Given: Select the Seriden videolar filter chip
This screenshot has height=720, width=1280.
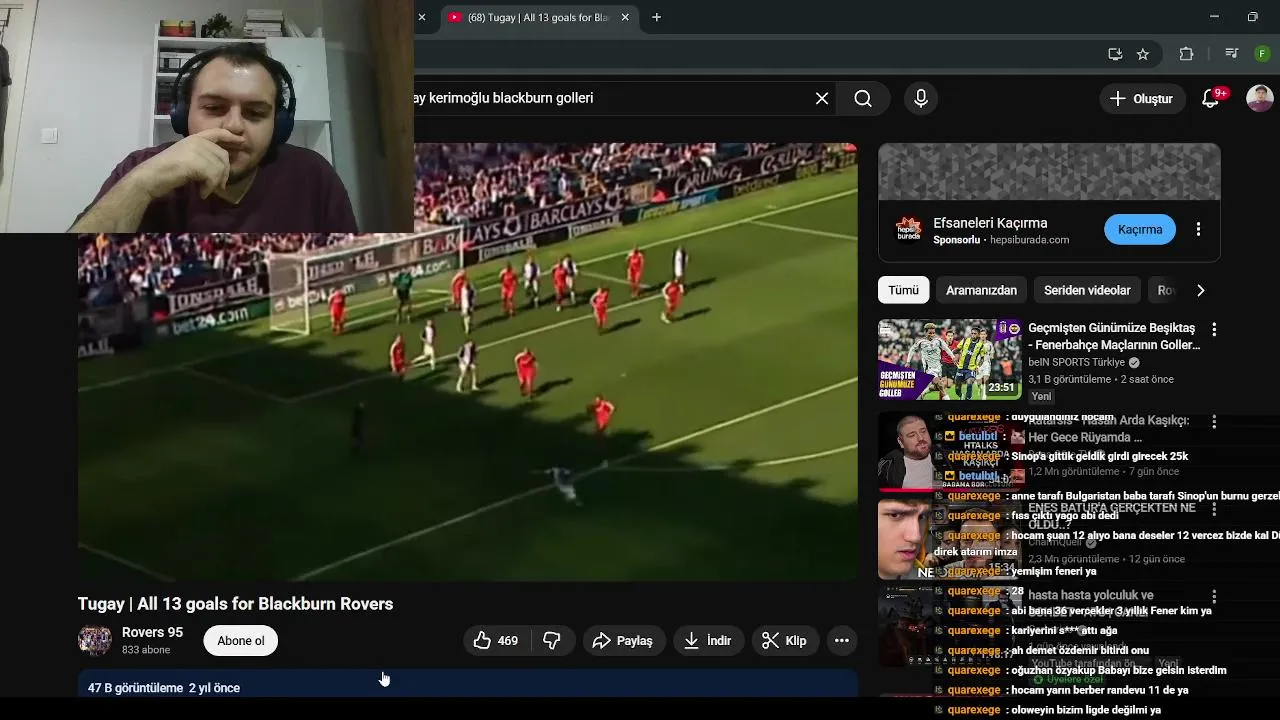Looking at the screenshot, I should point(1087,290).
